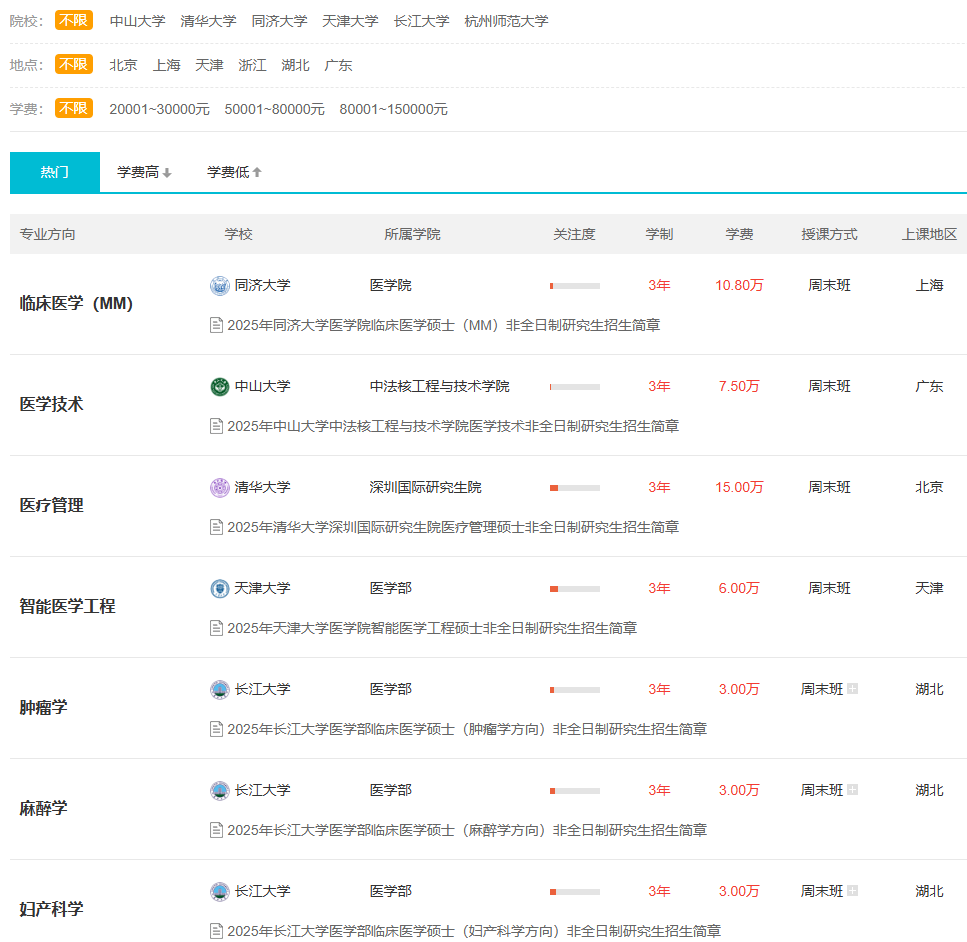Image resolution: width=967 pixels, height=942 pixels.
Task: Click the 15.00万 tuition value
Action: coord(739,487)
